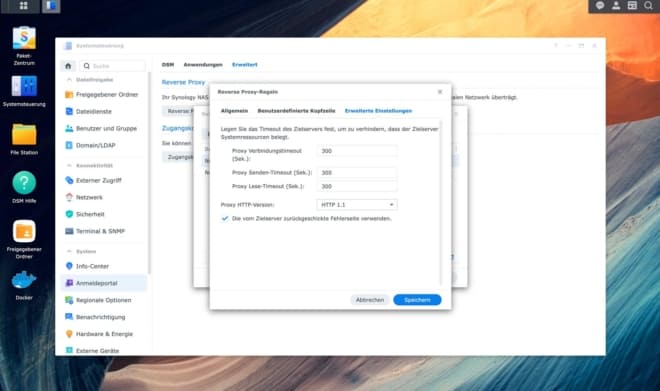
Task: Select Anmeldeportal in the sidebar
Action: (x=104, y=283)
